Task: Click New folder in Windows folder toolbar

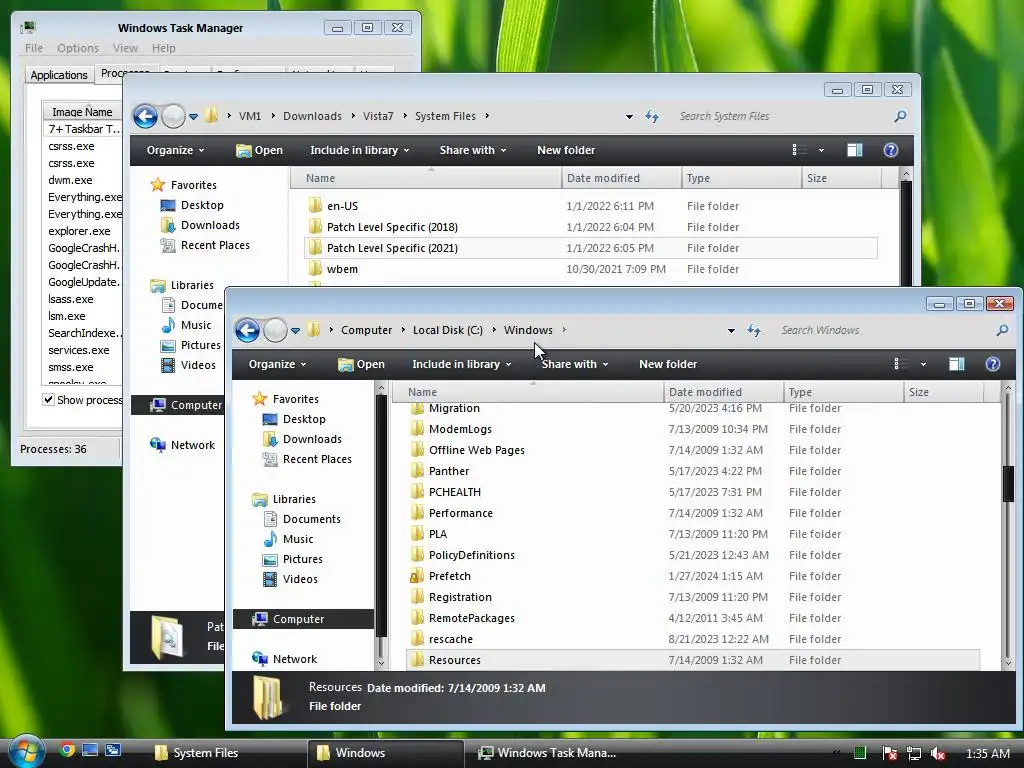Action: point(667,364)
